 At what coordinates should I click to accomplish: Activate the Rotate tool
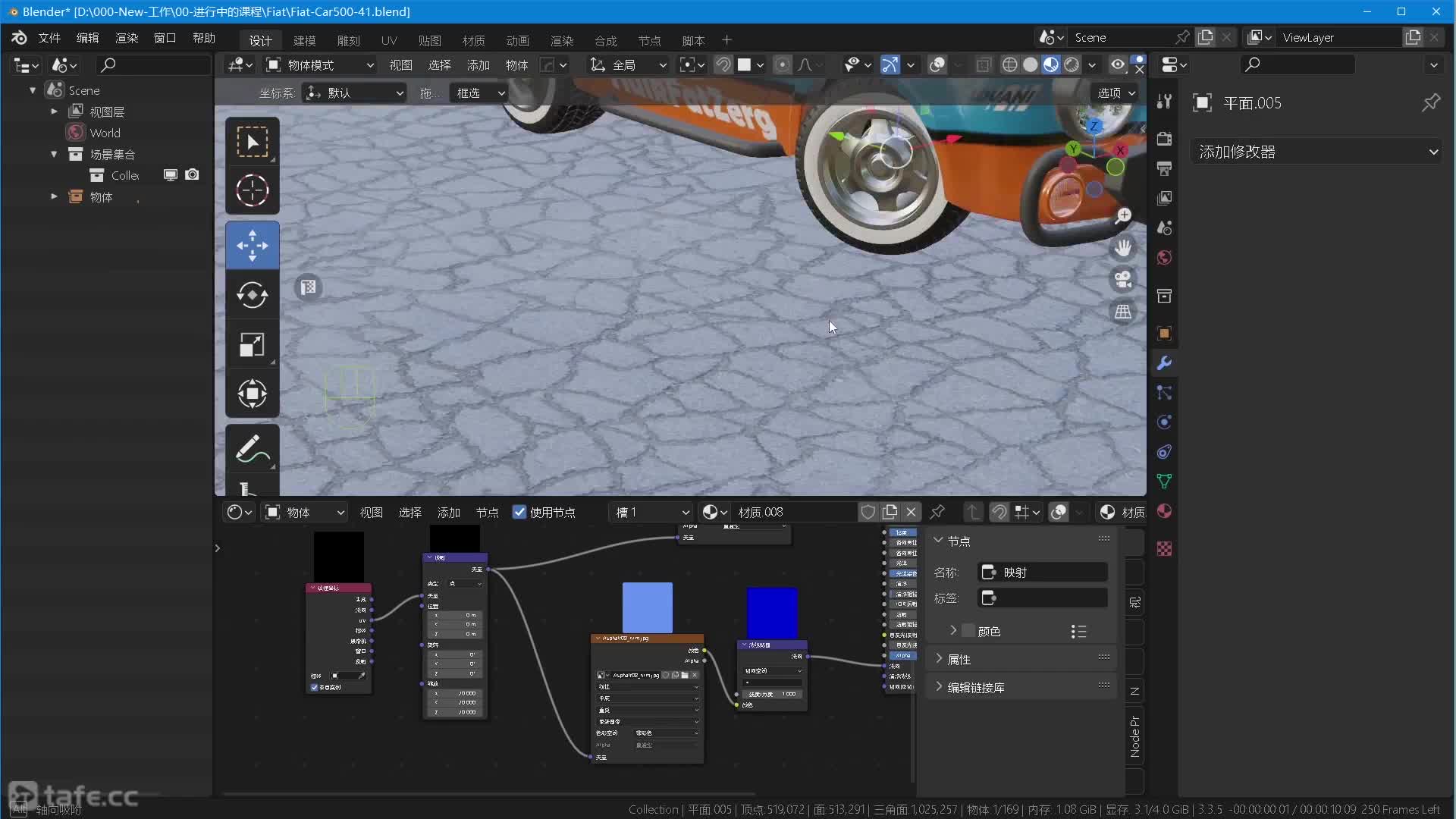coord(253,295)
